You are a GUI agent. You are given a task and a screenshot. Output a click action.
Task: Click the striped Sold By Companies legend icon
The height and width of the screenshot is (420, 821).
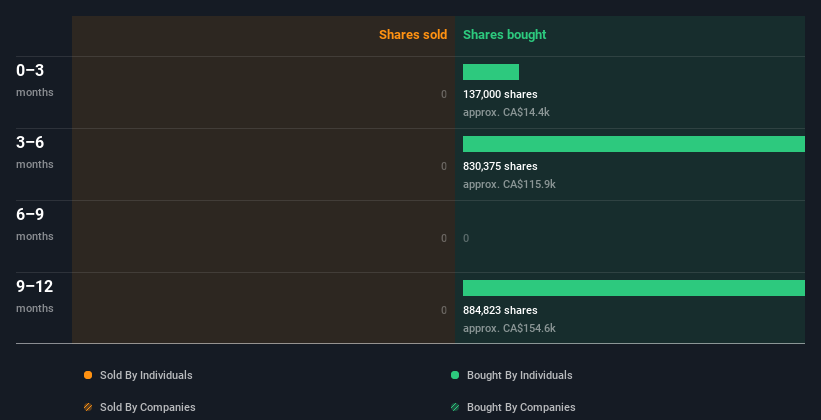click(x=88, y=407)
